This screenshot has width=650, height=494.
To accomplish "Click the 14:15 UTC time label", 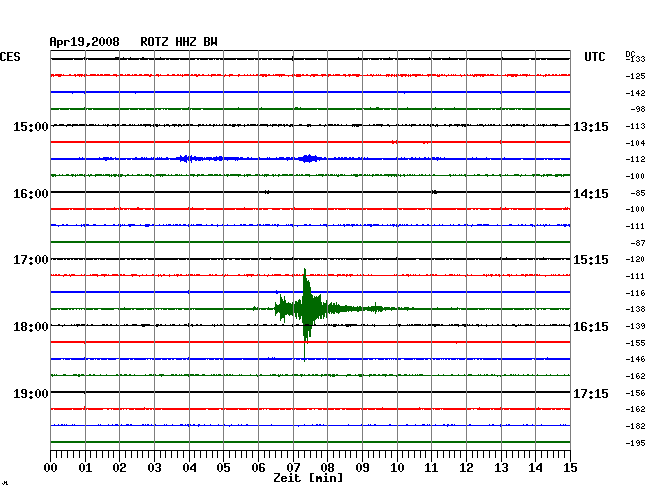I will pyautogui.click(x=591, y=194).
